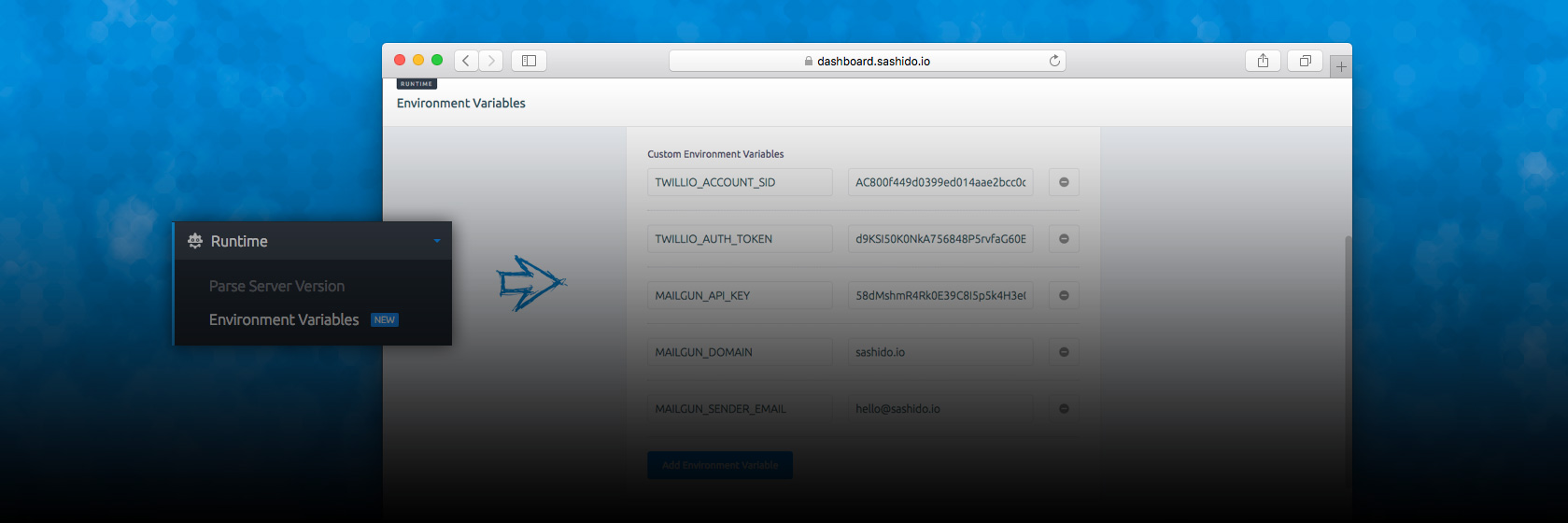Toggle the Safari sidebar button
Image resolution: width=1568 pixels, height=523 pixels.
(529, 61)
